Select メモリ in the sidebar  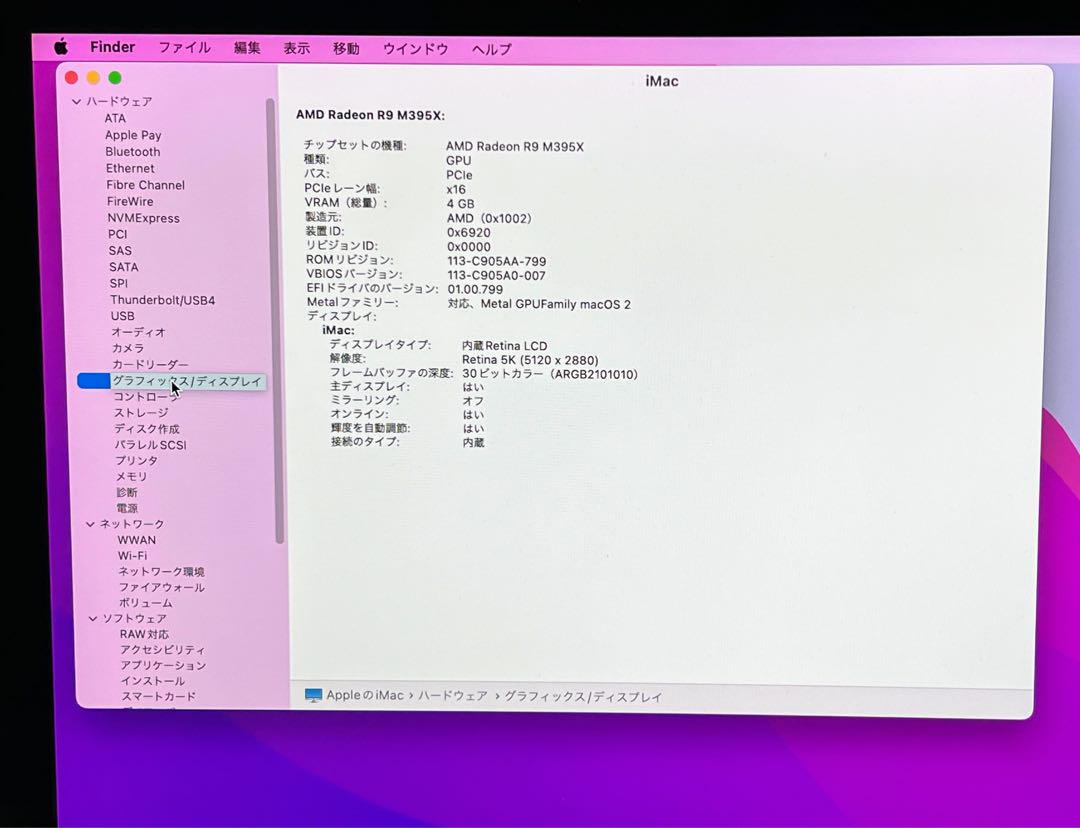[132, 476]
